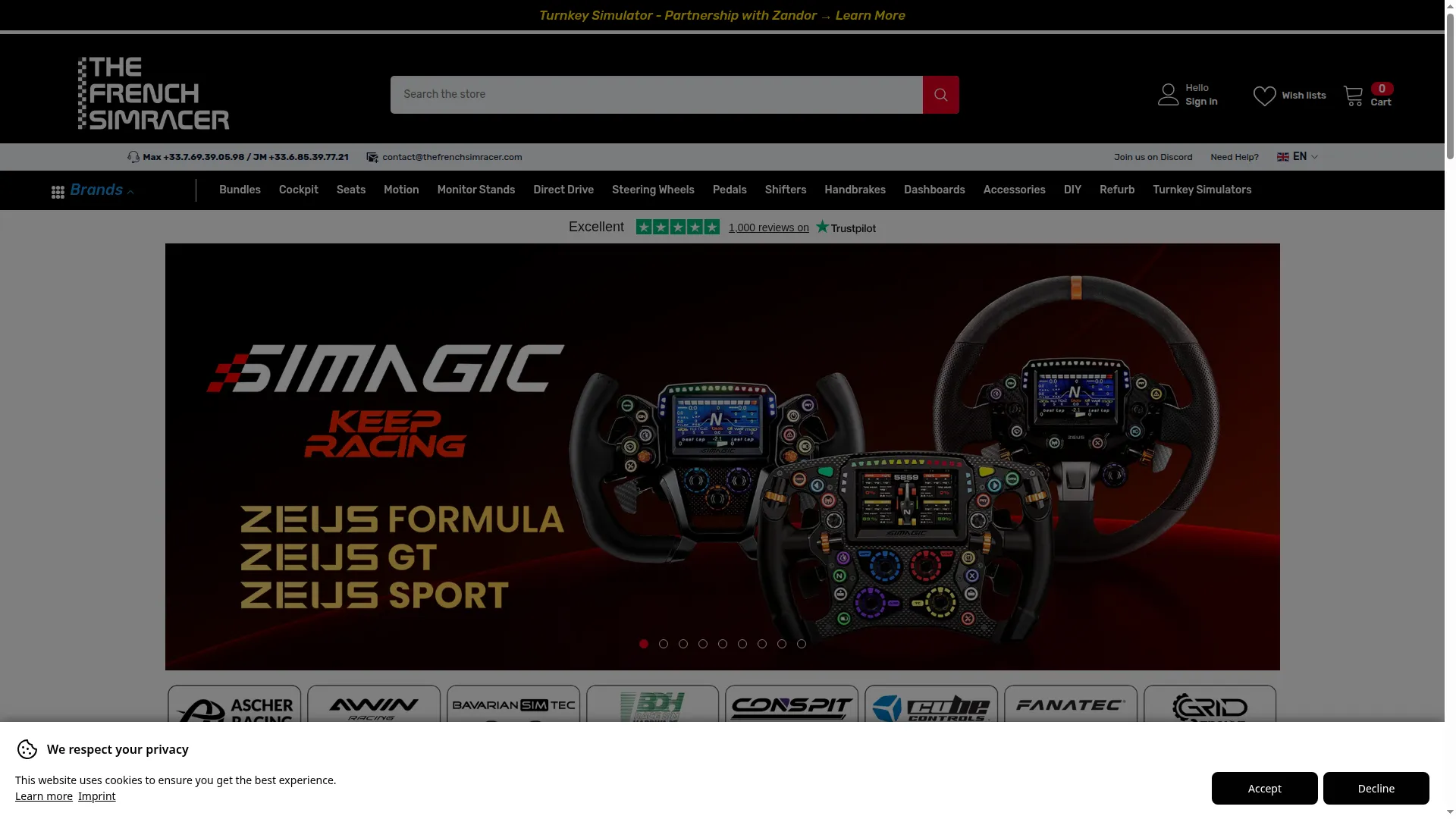Open the Cockpit menu
The width and height of the screenshot is (1456, 819).
click(298, 190)
